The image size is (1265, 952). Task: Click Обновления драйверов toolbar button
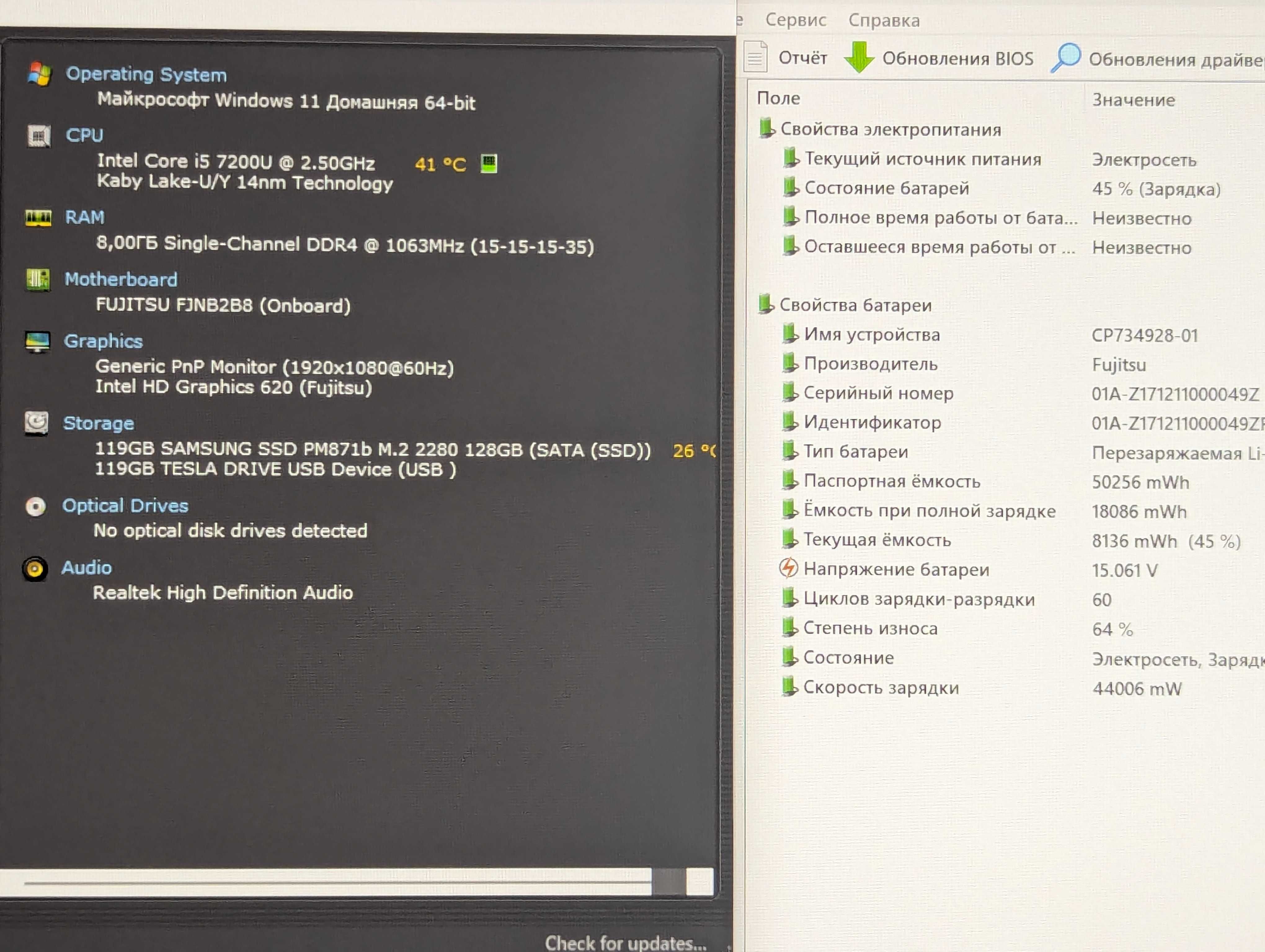click(x=1157, y=59)
